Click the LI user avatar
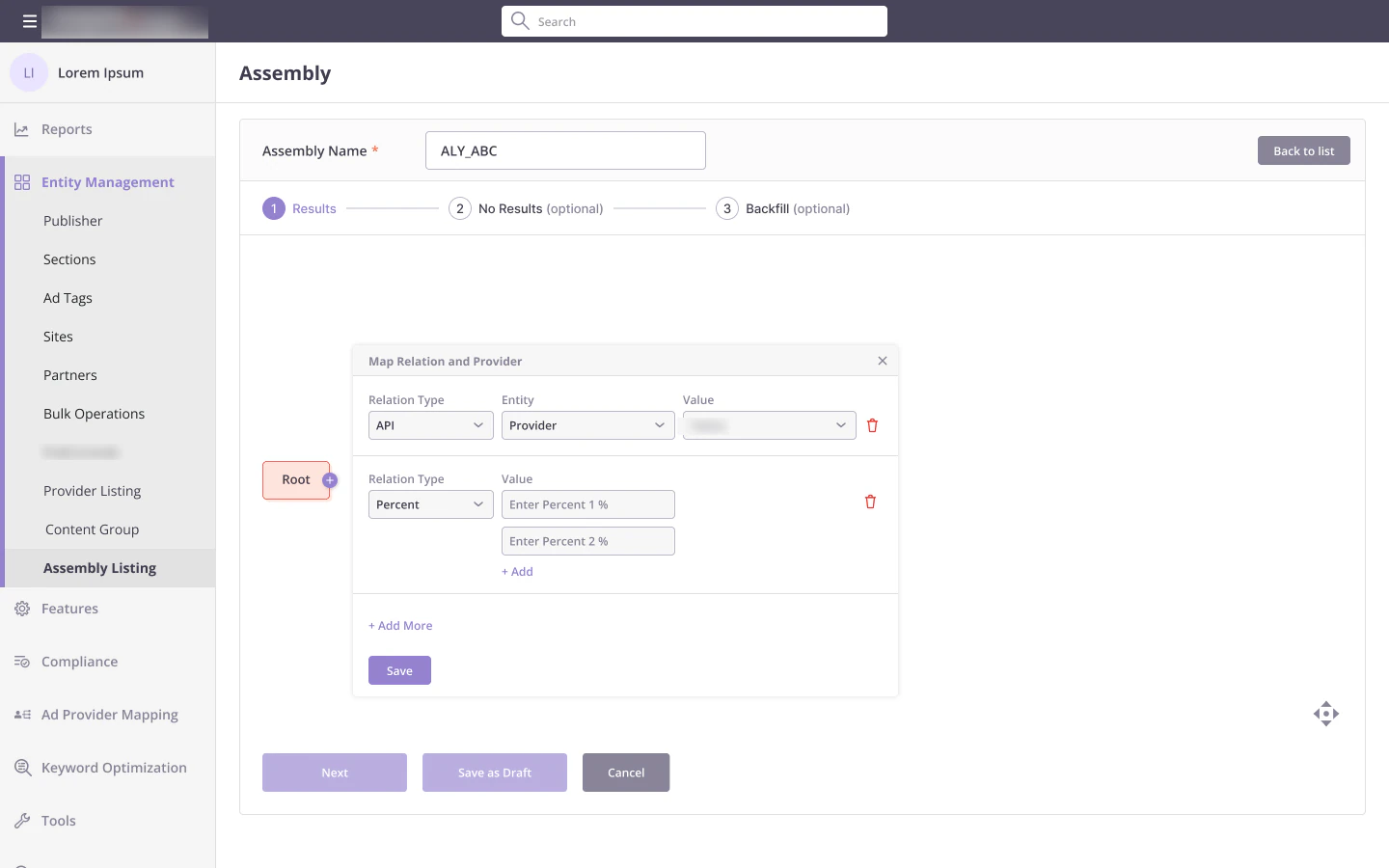The height and width of the screenshot is (868, 1389). coord(29,72)
